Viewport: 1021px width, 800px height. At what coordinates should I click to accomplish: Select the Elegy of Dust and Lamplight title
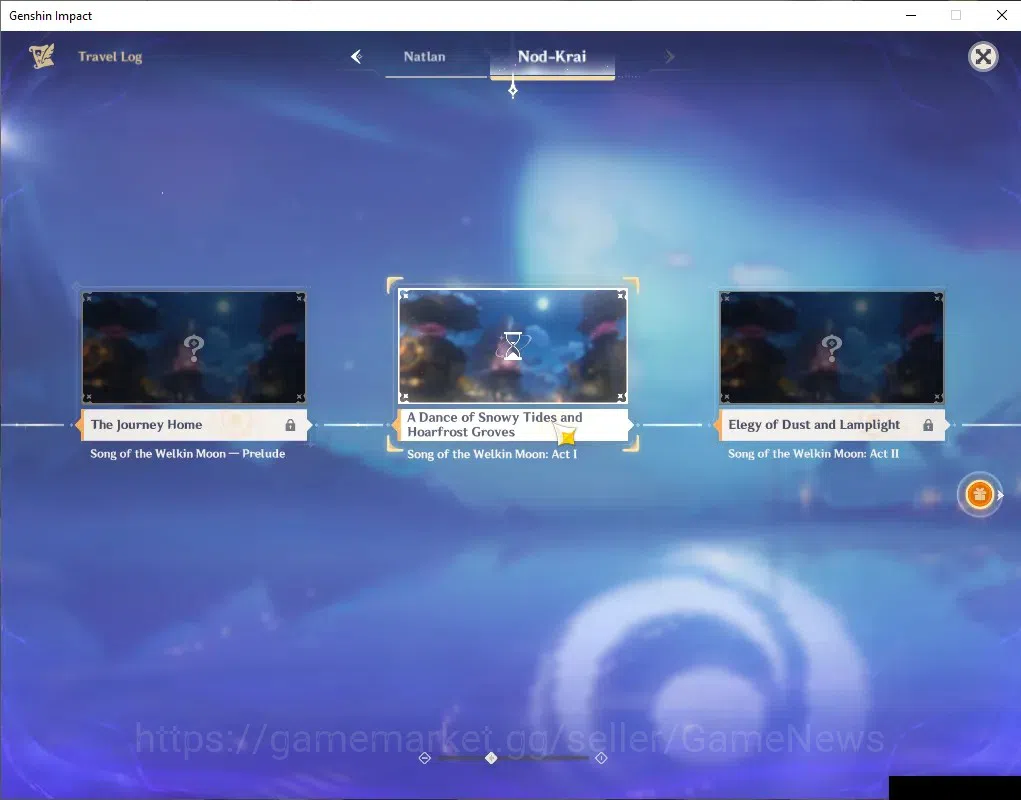coord(831,425)
